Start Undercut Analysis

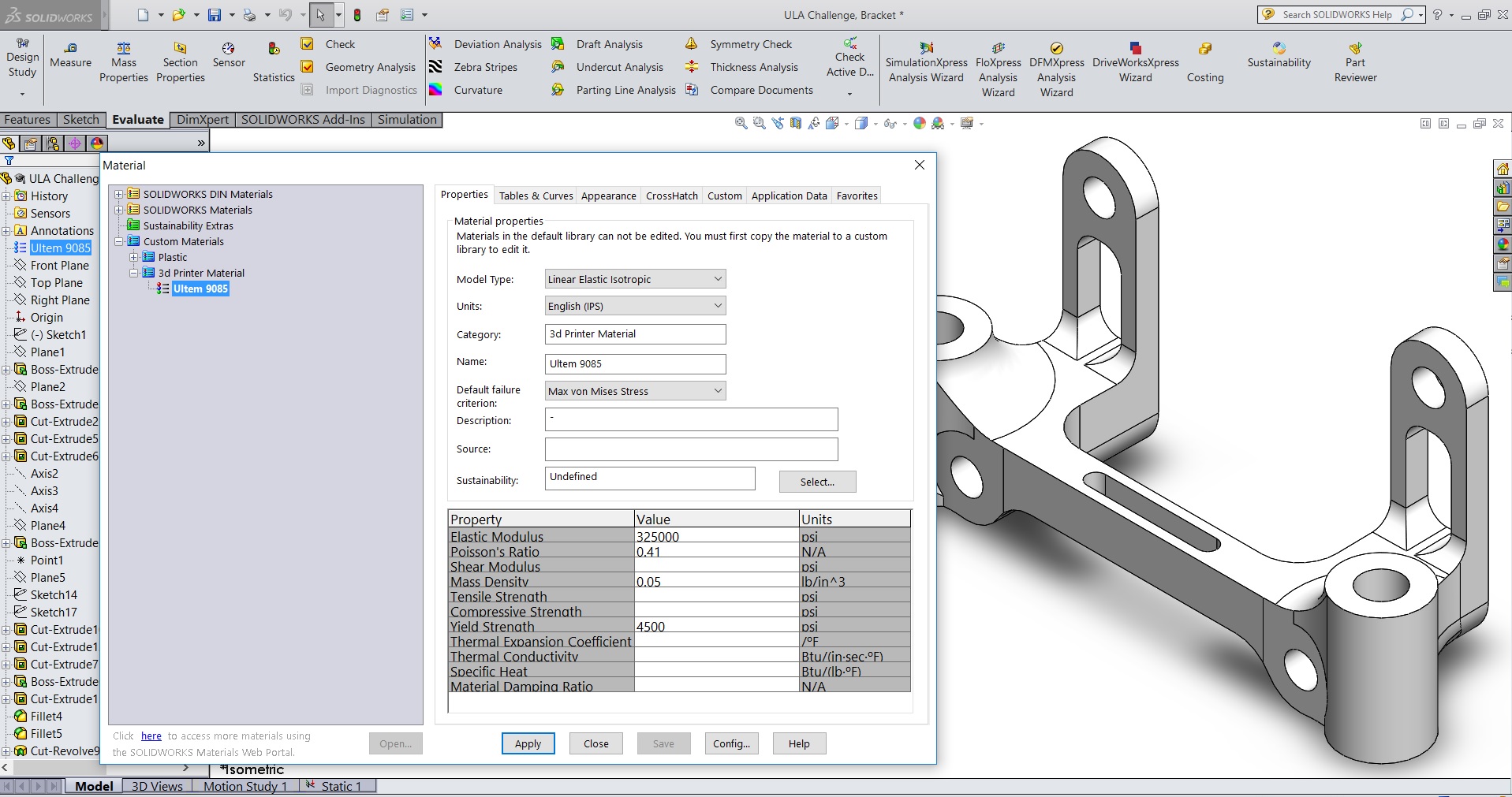[x=607, y=67]
